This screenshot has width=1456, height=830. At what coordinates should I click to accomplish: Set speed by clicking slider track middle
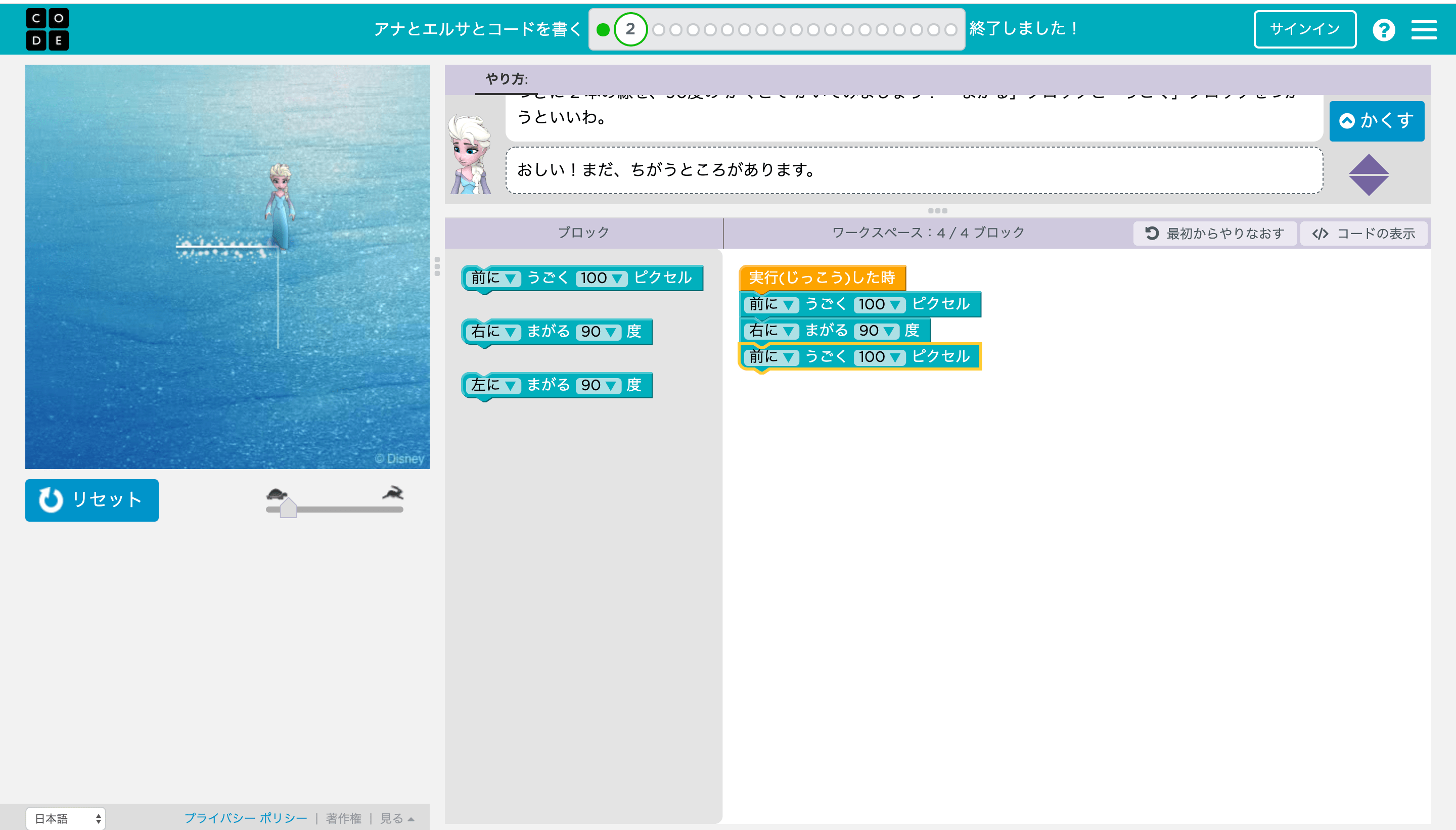pos(335,510)
